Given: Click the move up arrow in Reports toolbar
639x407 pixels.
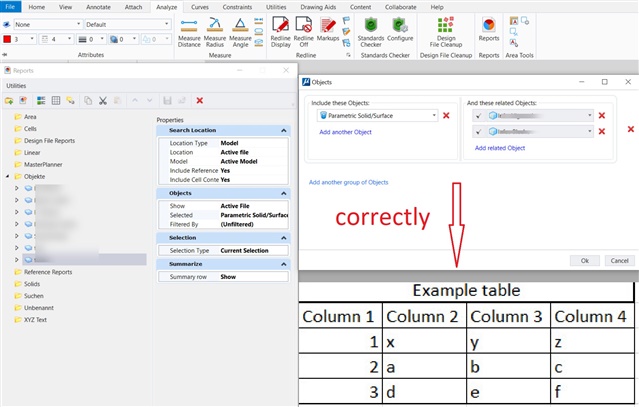Looking at the screenshot, I should click(135, 101).
